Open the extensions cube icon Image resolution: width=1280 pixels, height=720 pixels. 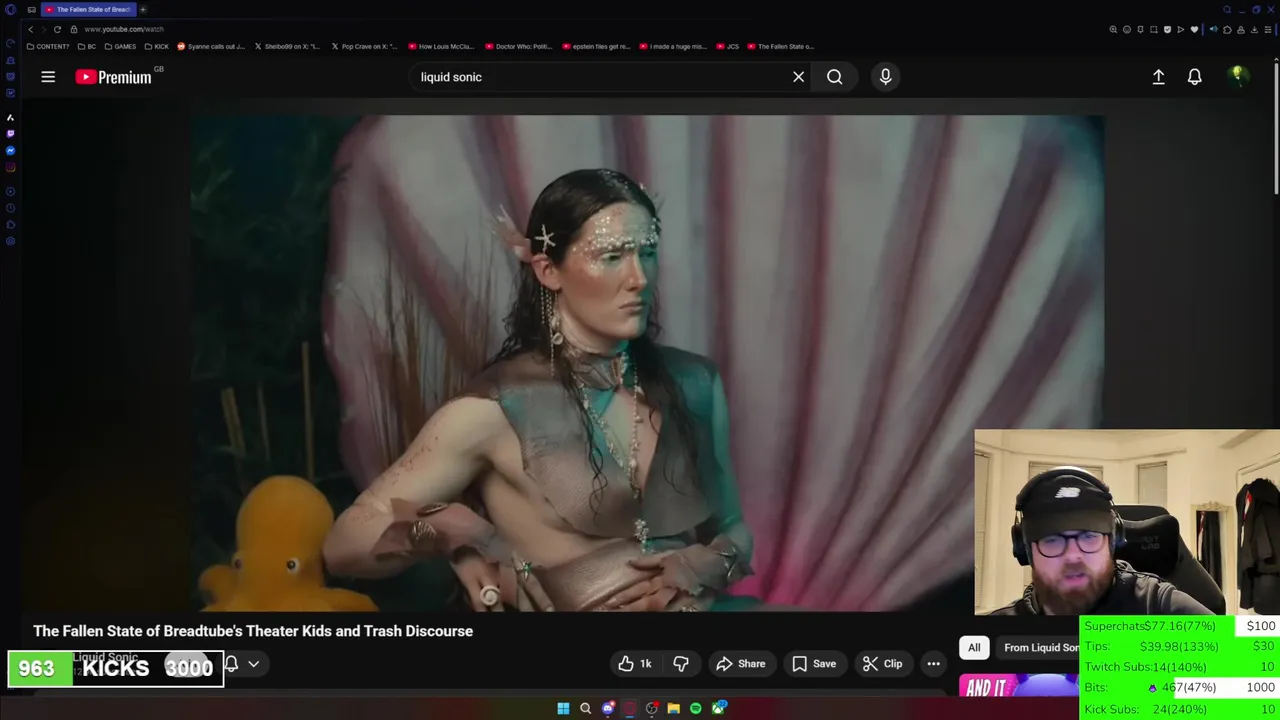point(1227,30)
